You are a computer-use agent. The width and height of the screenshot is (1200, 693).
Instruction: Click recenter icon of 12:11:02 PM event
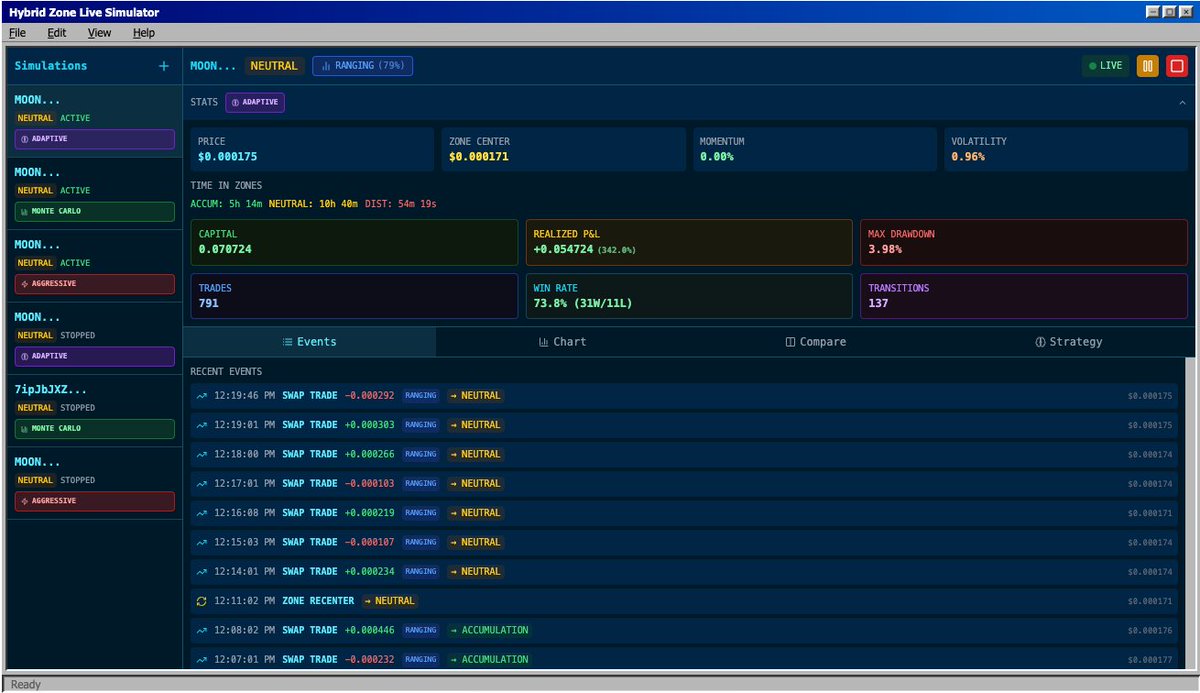(202, 601)
